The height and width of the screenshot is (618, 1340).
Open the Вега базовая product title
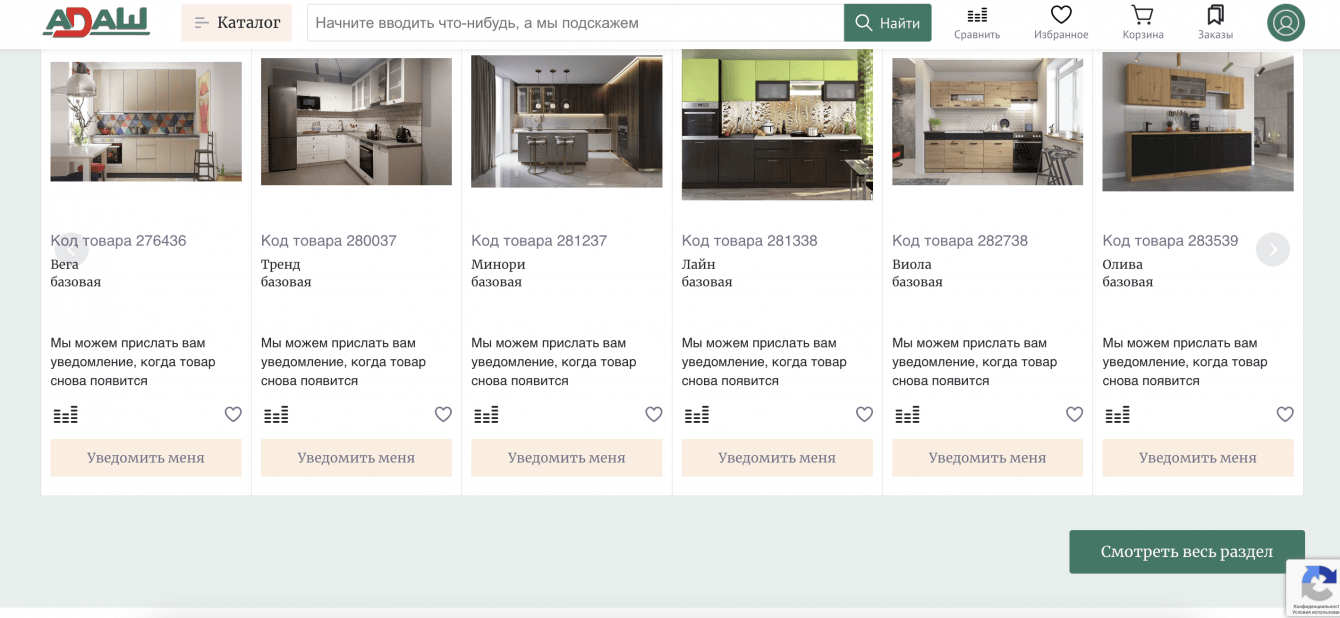[76, 273]
